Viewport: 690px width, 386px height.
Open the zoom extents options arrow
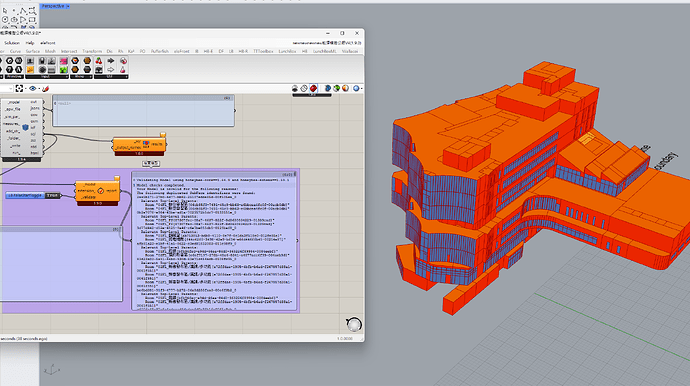[x=26, y=88]
